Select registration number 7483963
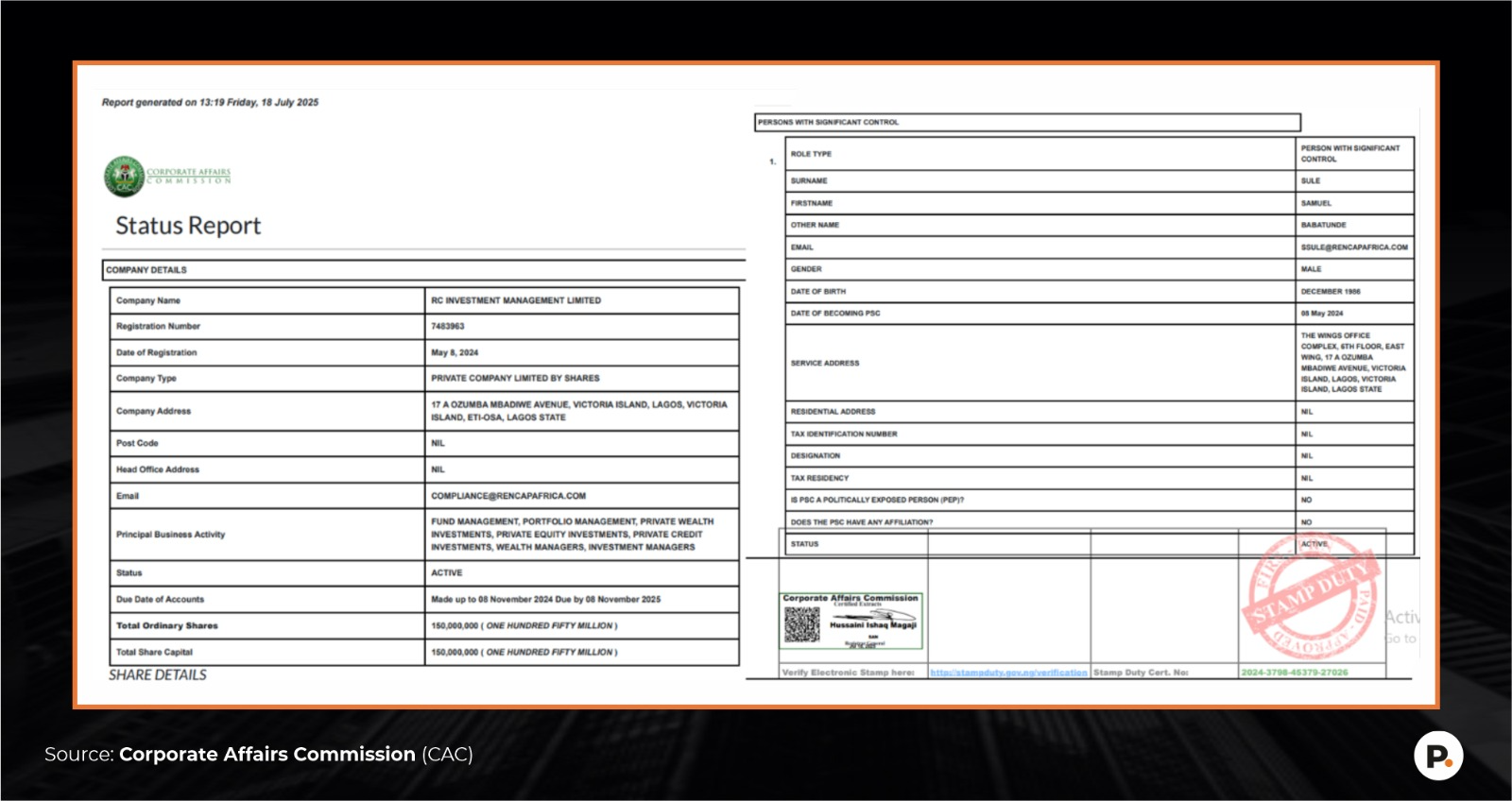The image size is (1512, 801). tap(448, 326)
